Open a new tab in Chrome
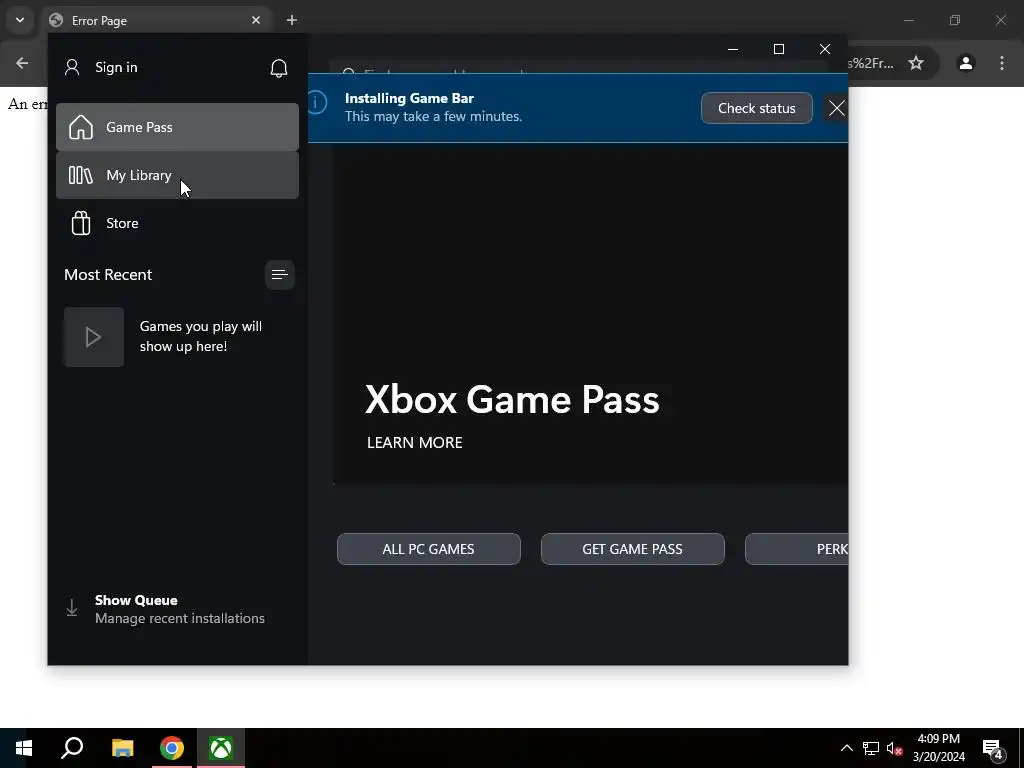The image size is (1024, 768). tap(292, 20)
